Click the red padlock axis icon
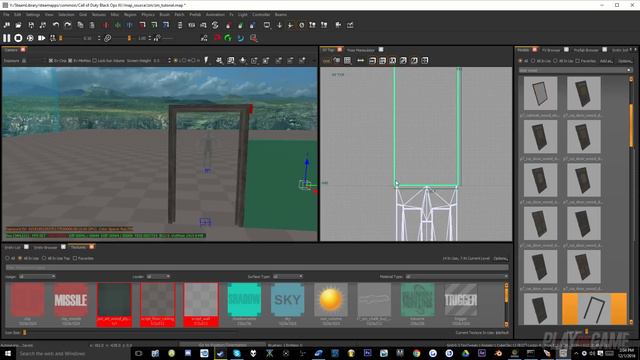This screenshot has height=360, width=640. tap(228, 25)
